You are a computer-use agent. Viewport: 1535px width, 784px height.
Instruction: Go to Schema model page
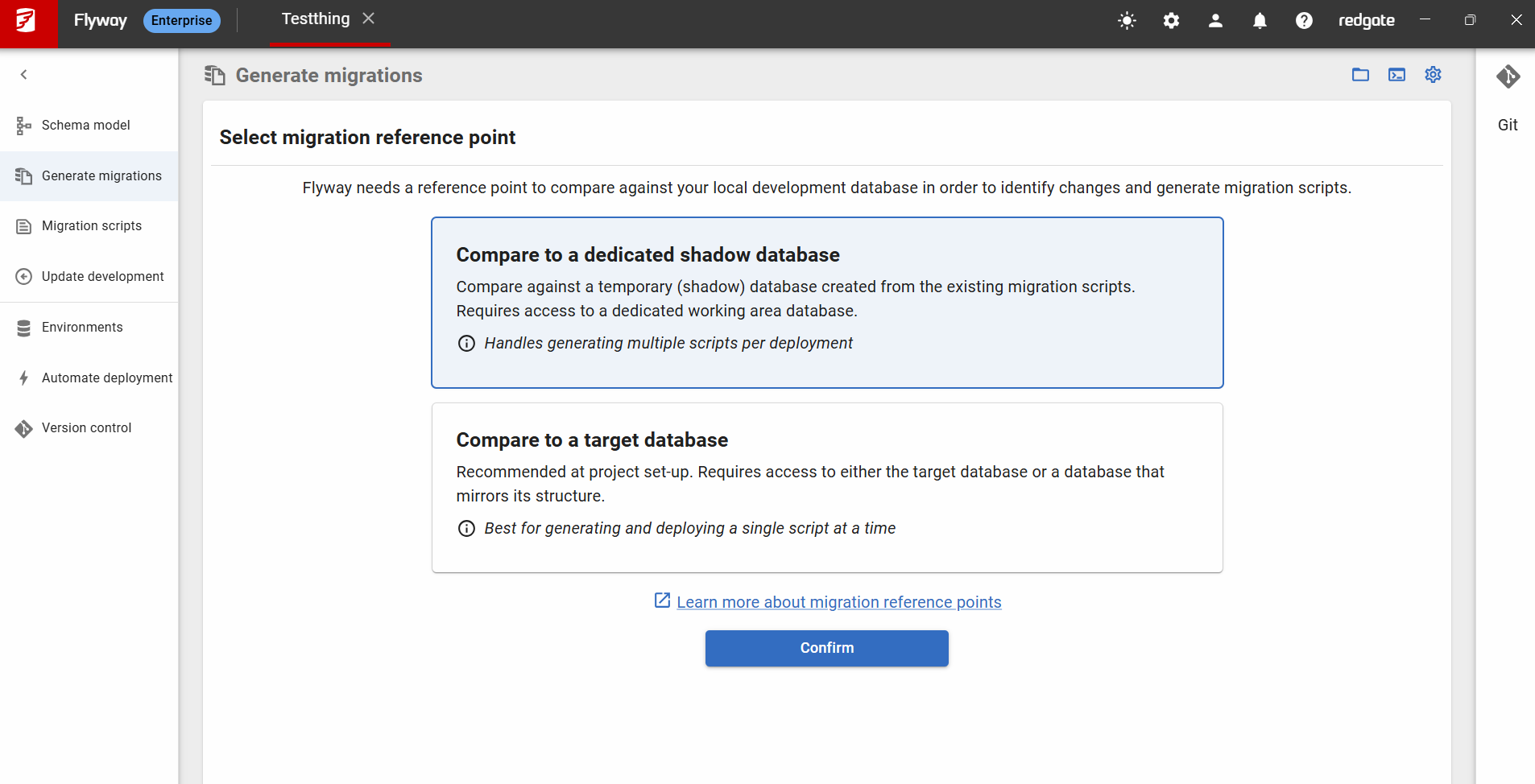click(85, 126)
